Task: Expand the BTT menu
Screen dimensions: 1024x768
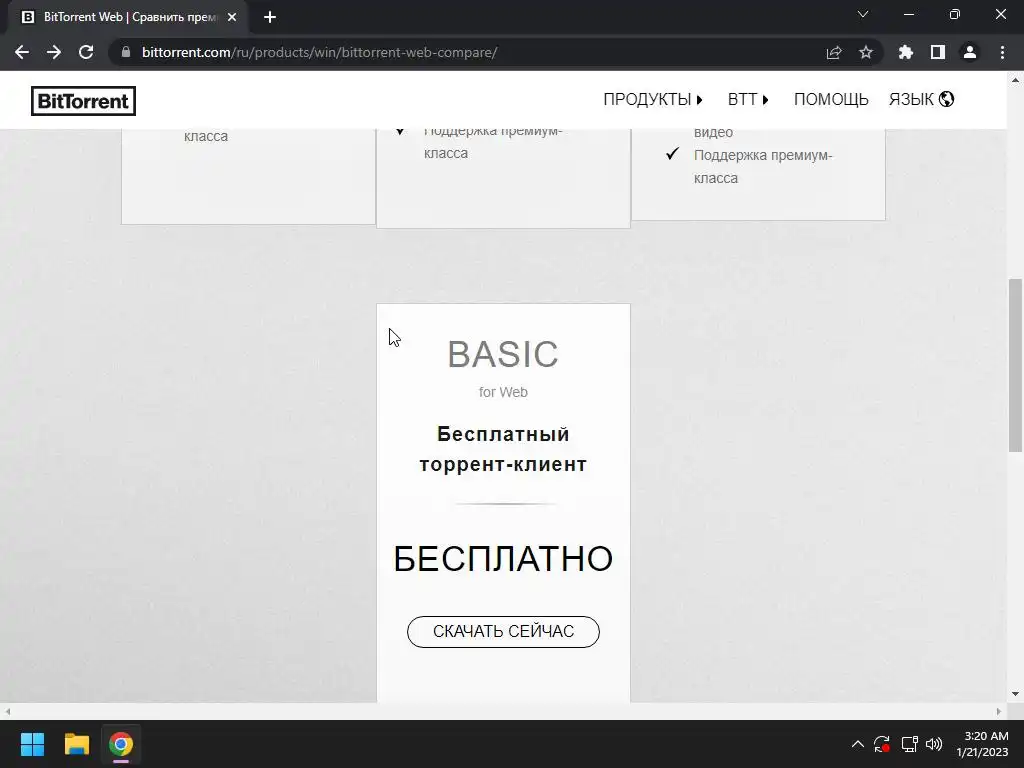Action: coord(748,99)
